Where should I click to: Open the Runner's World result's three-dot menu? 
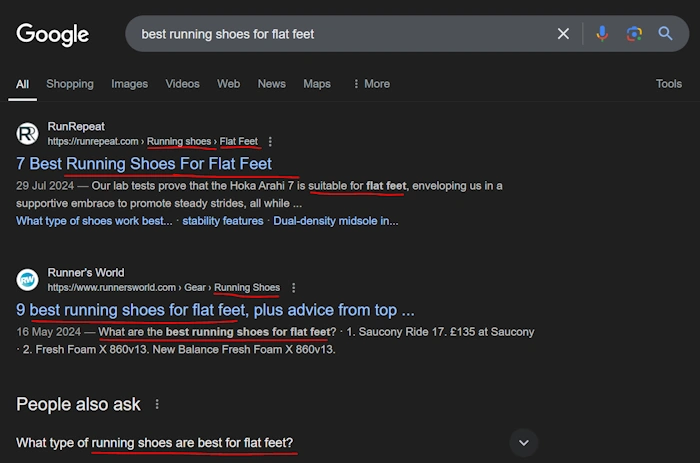[x=293, y=288]
